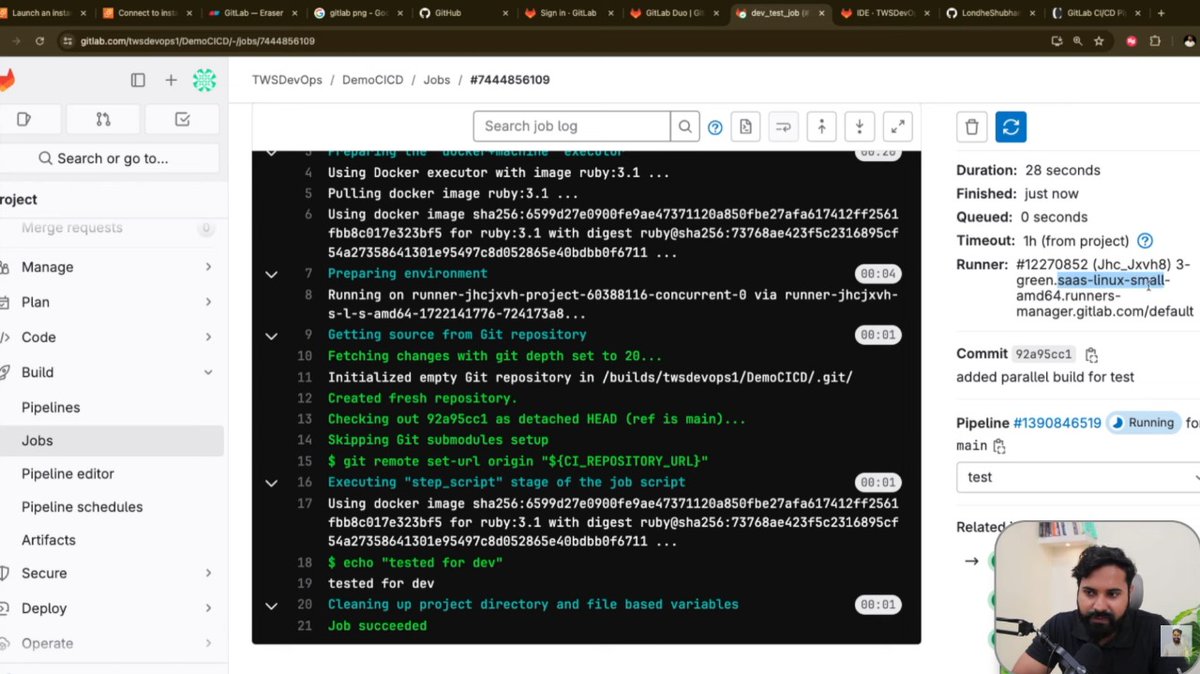Click Search or go to button
This screenshot has height=674, width=1200.
(x=110, y=158)
